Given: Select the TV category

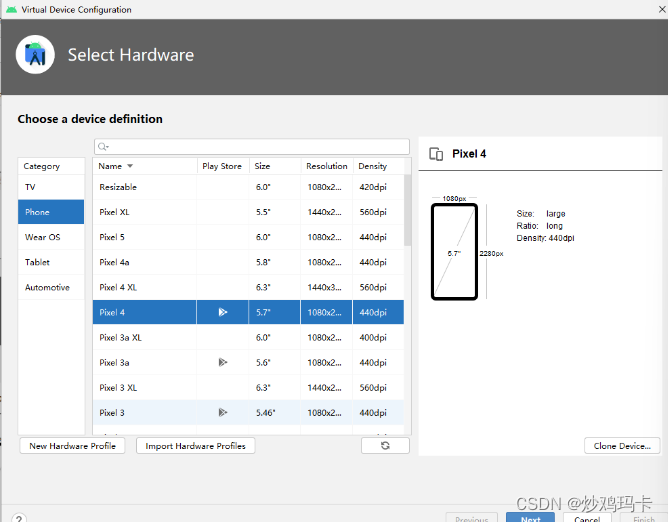Looking at the screenshot, I should tap(51, 187).
